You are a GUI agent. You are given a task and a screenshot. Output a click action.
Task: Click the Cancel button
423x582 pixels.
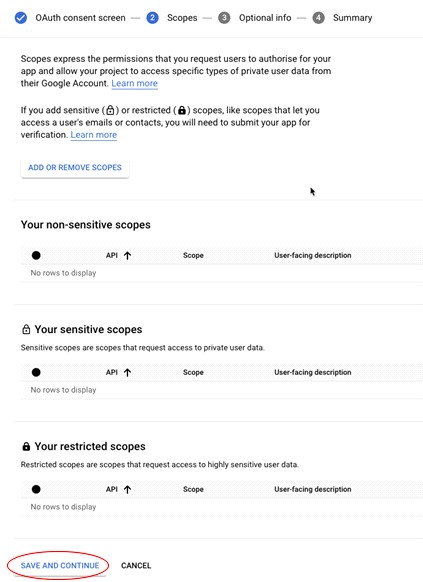coord(136,565)
